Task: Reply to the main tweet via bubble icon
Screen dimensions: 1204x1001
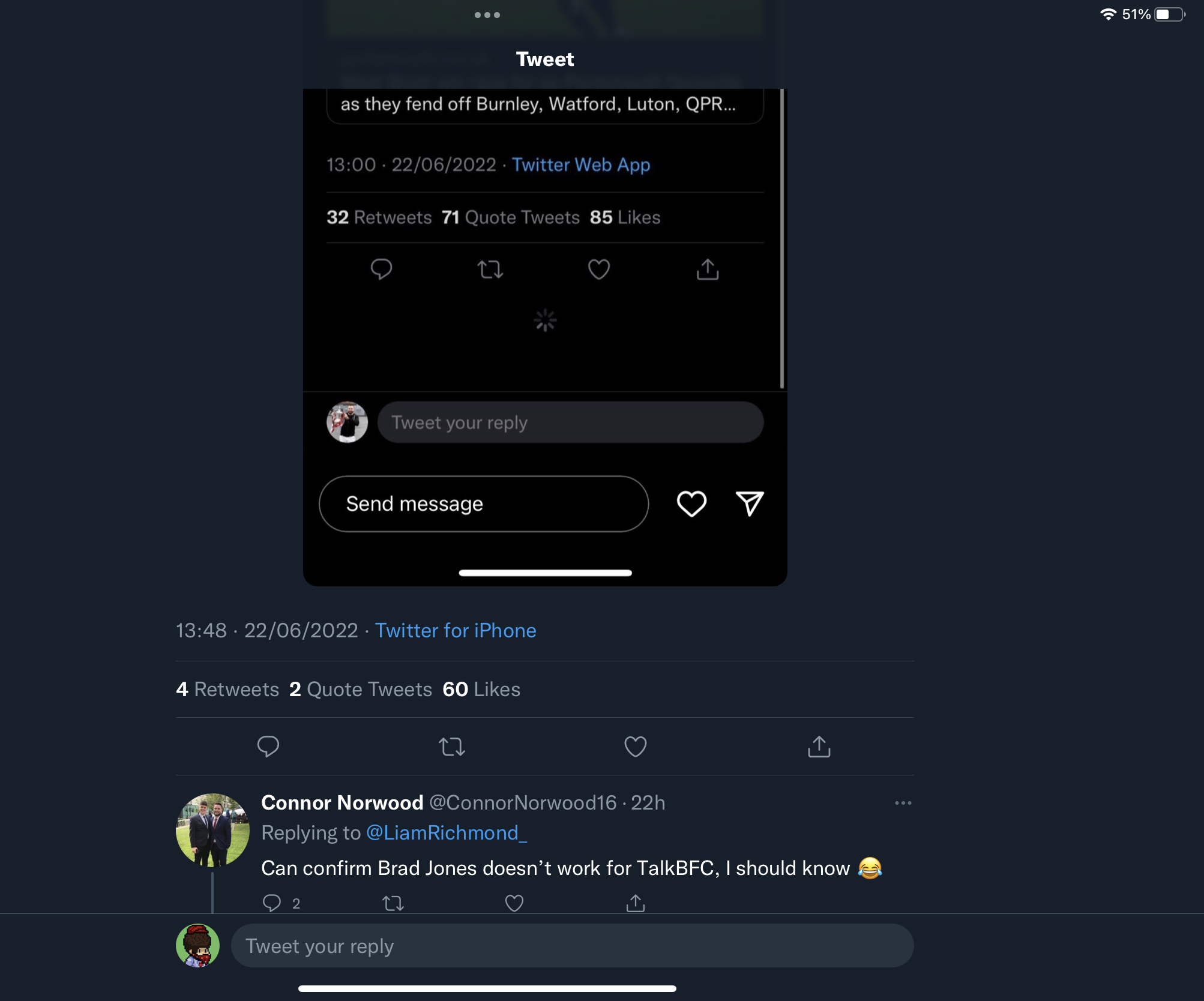Action: click(268, 747)
